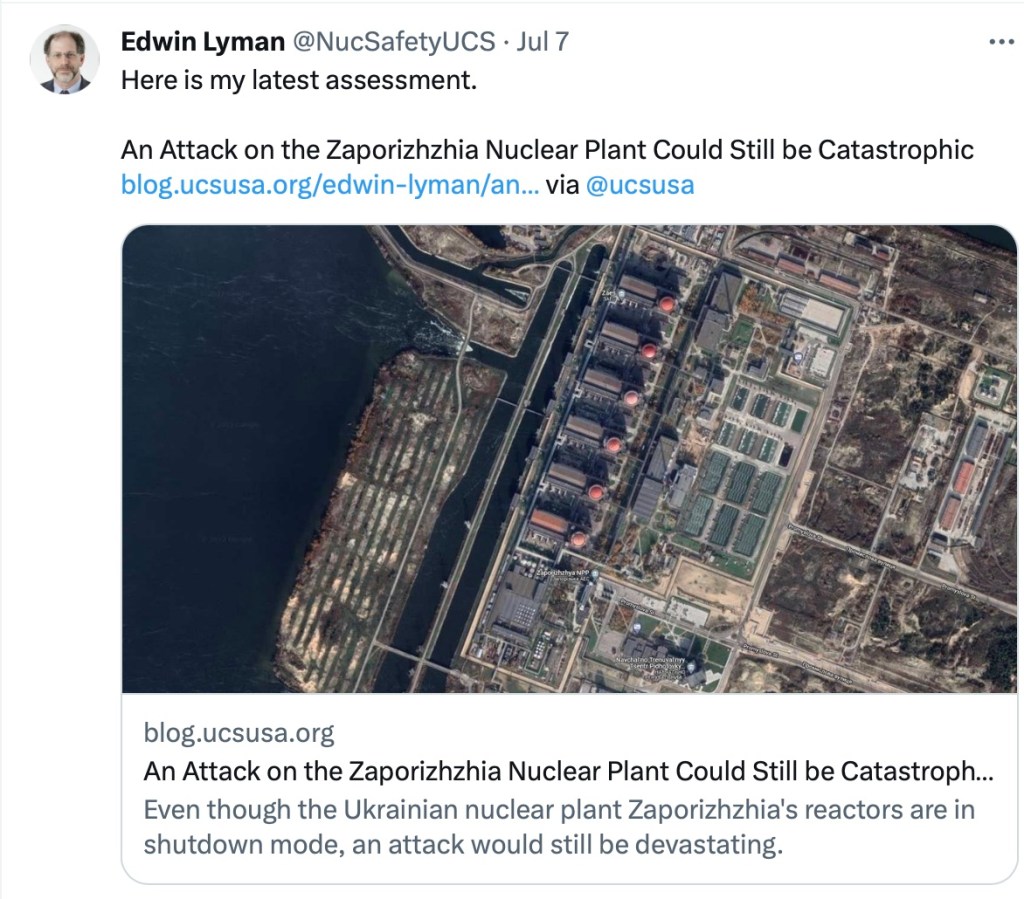
Task: Click the card description about shutdown mode
Action: click(558, 826)
